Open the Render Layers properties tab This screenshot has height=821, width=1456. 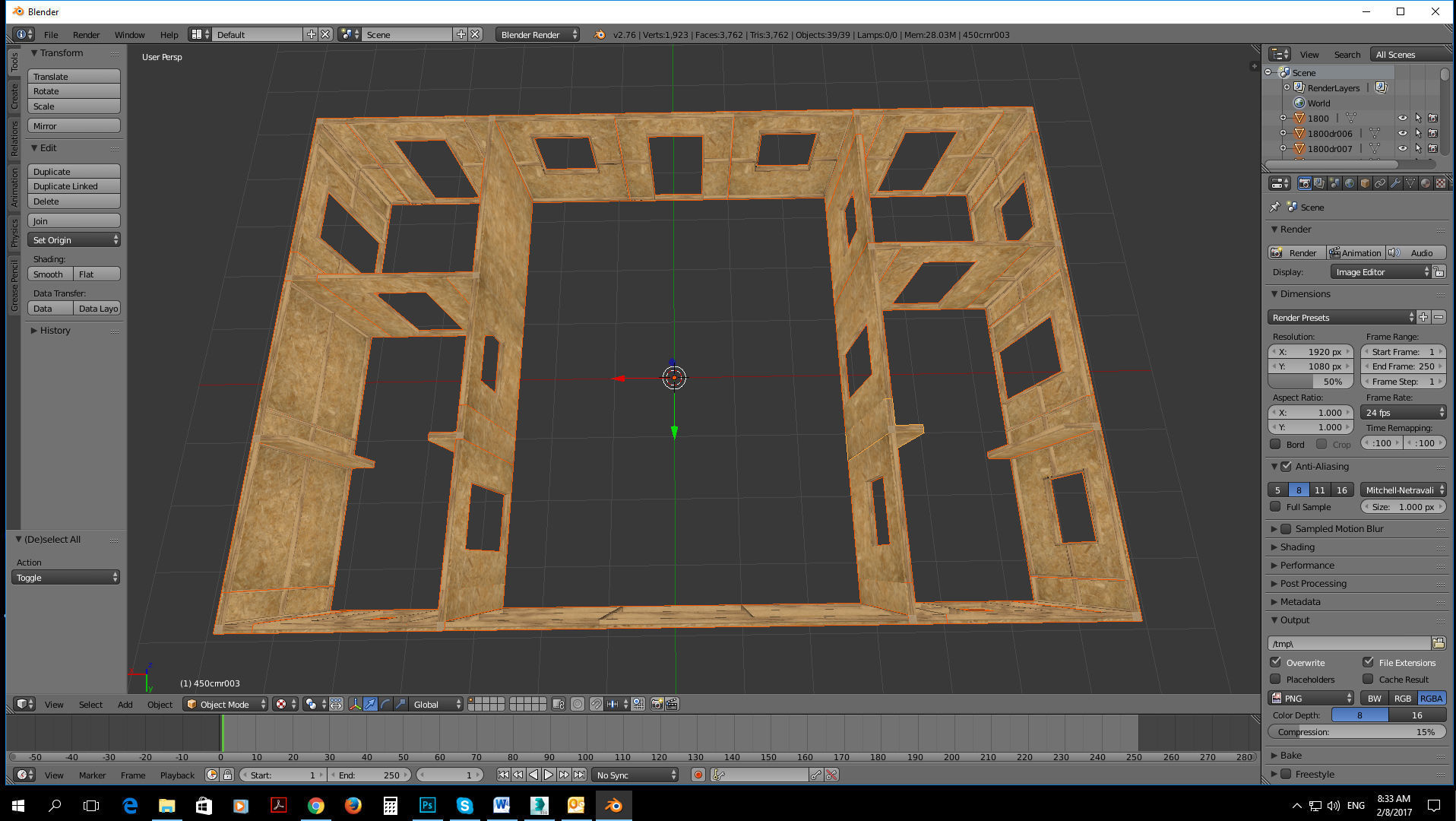pyautogui.click(x=1319, y=183)
